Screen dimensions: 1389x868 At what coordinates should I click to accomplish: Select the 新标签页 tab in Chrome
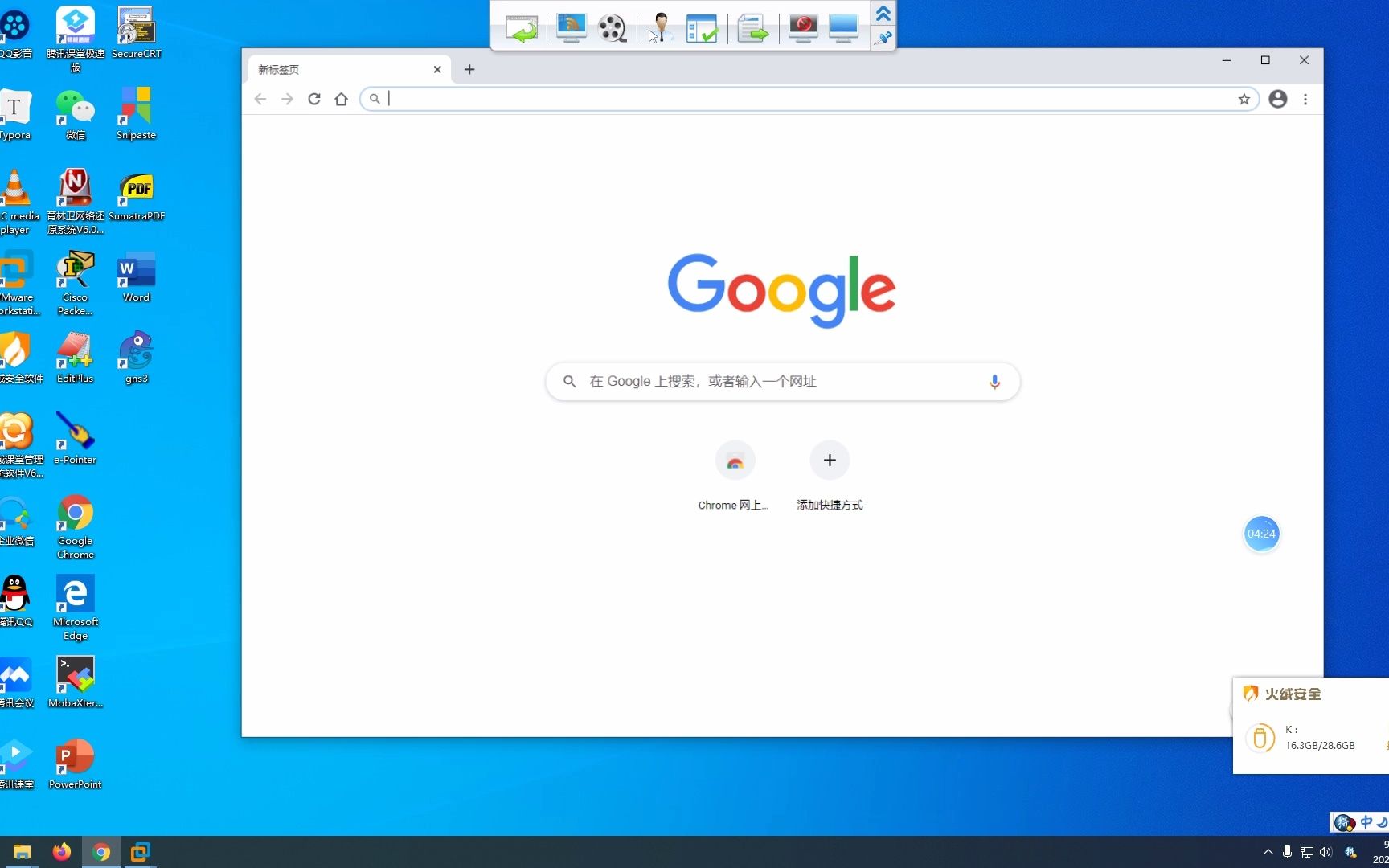347,69
